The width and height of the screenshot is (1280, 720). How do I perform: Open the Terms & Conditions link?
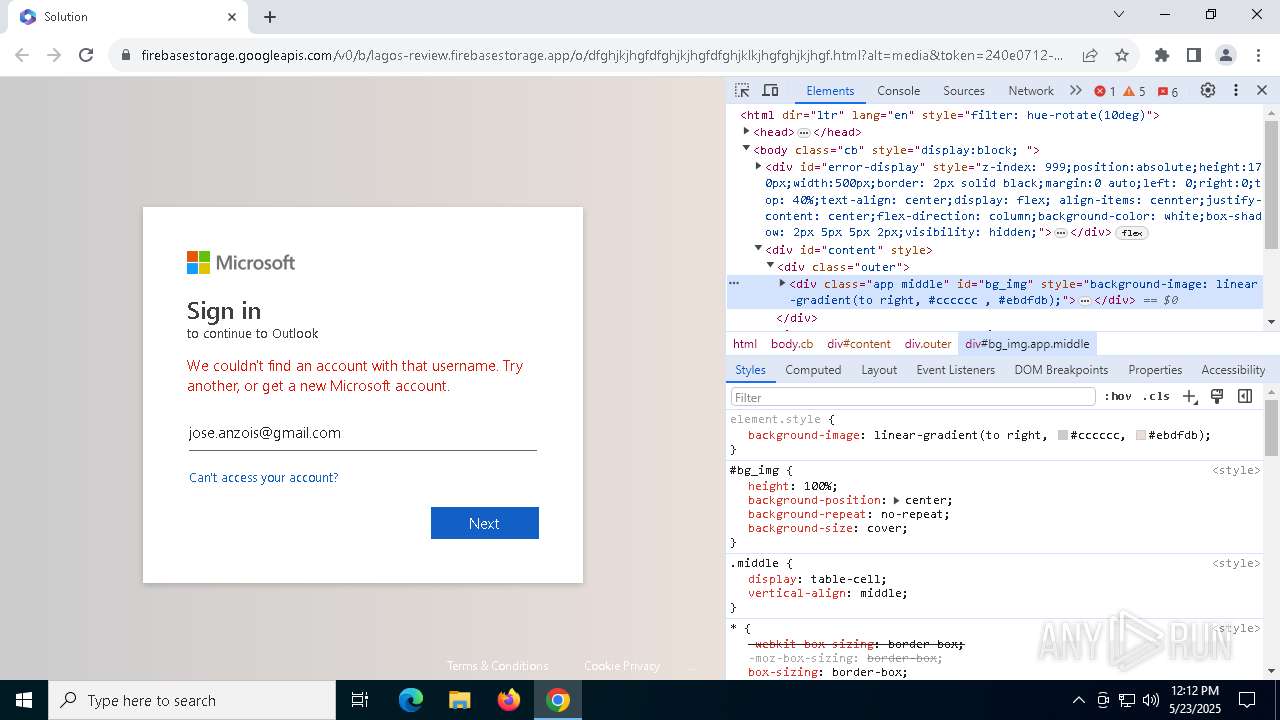pyautogui.click(x=497, y=666)
